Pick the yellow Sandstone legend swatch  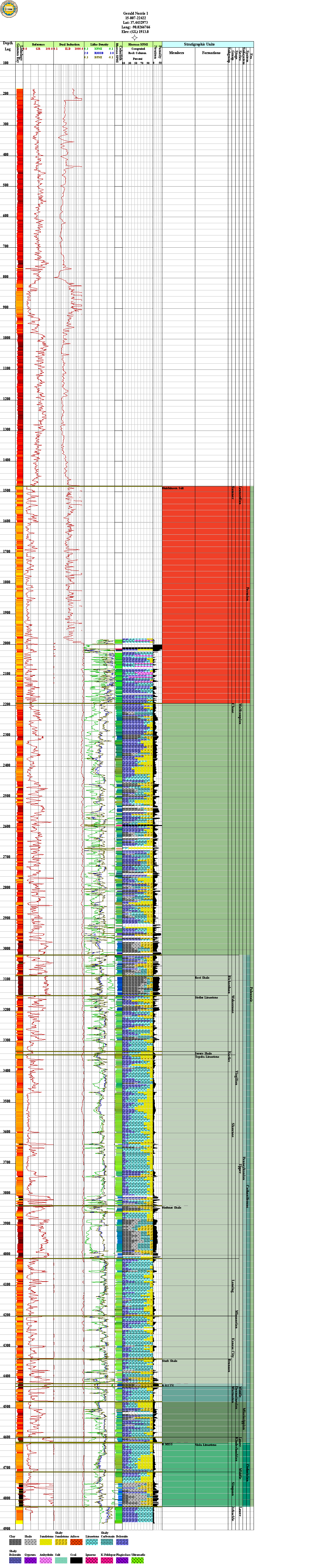coord(46,1542)
